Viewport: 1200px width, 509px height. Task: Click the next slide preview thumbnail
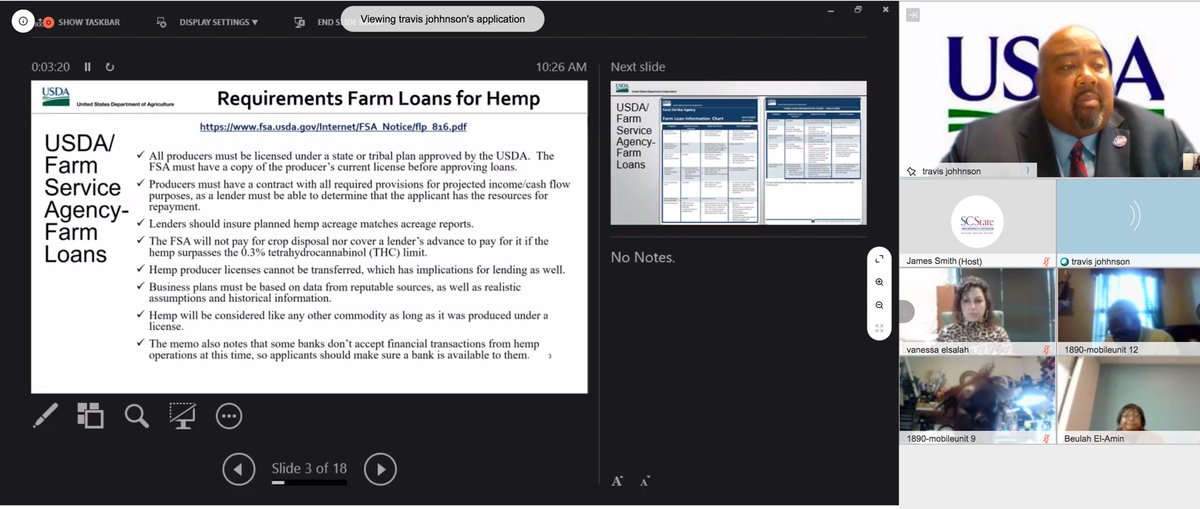pos(738,152)
